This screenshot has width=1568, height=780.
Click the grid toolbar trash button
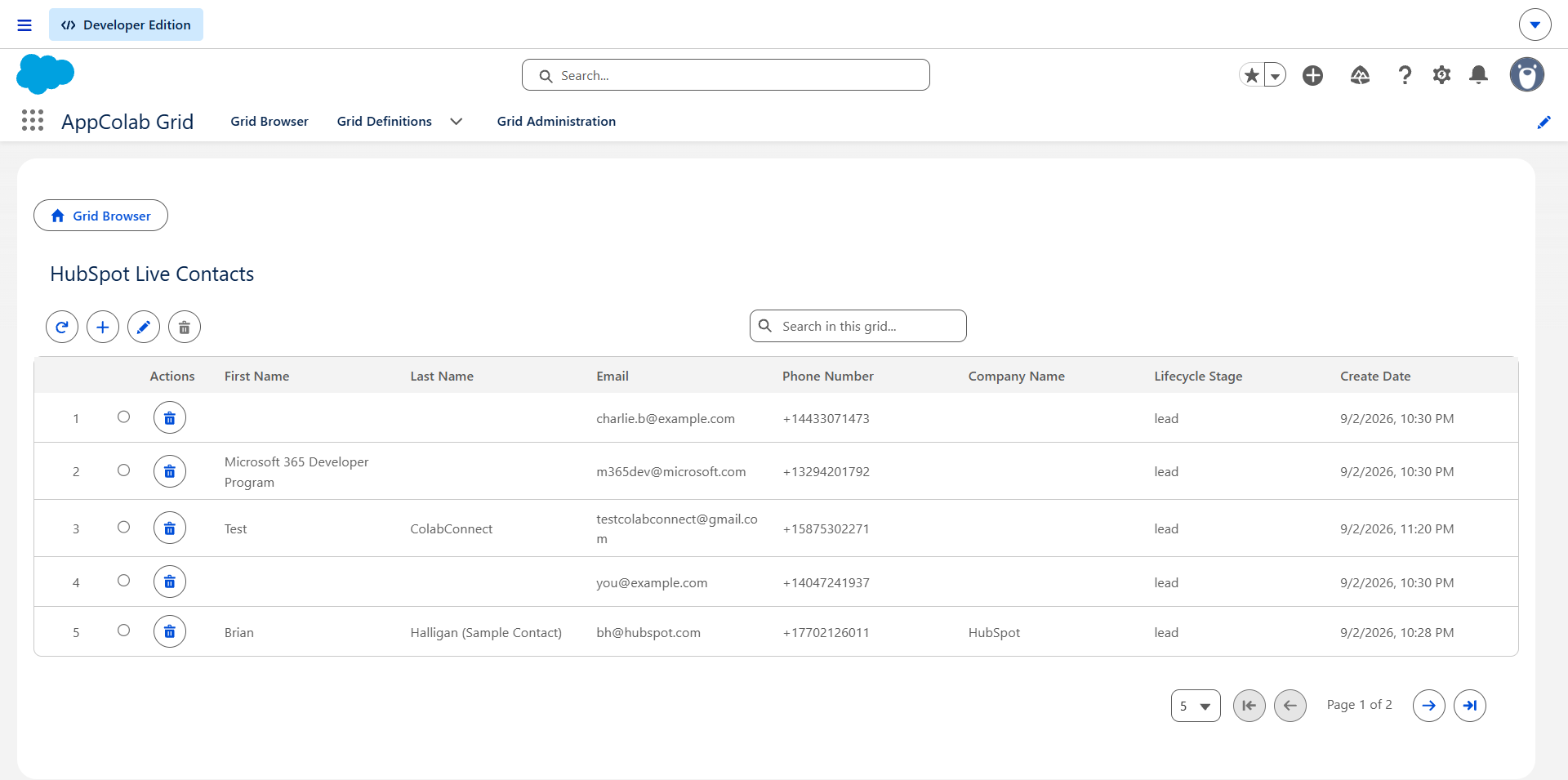pyautogui.click(x=185, y=327)
